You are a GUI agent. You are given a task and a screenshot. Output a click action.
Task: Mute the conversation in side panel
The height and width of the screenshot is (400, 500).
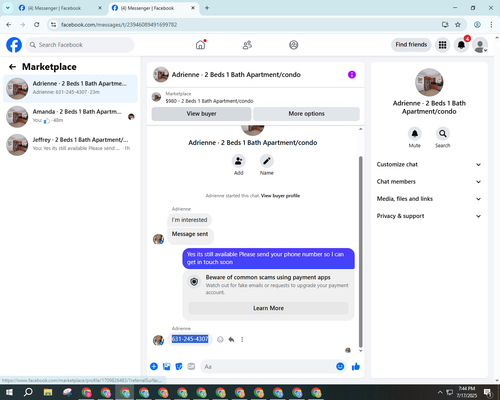coord(415,134)
